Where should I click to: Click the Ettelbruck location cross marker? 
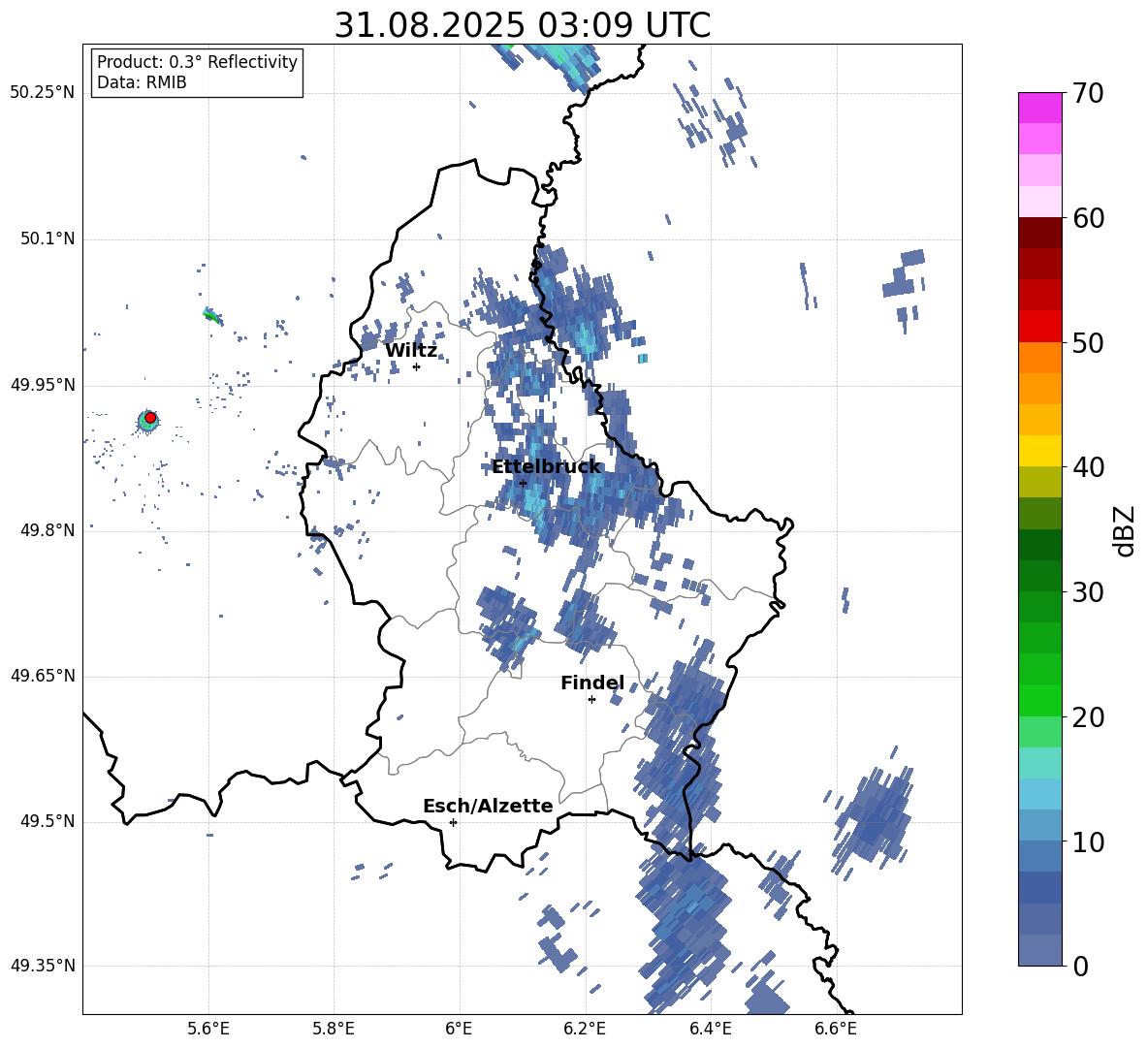(x=523, y=483)
